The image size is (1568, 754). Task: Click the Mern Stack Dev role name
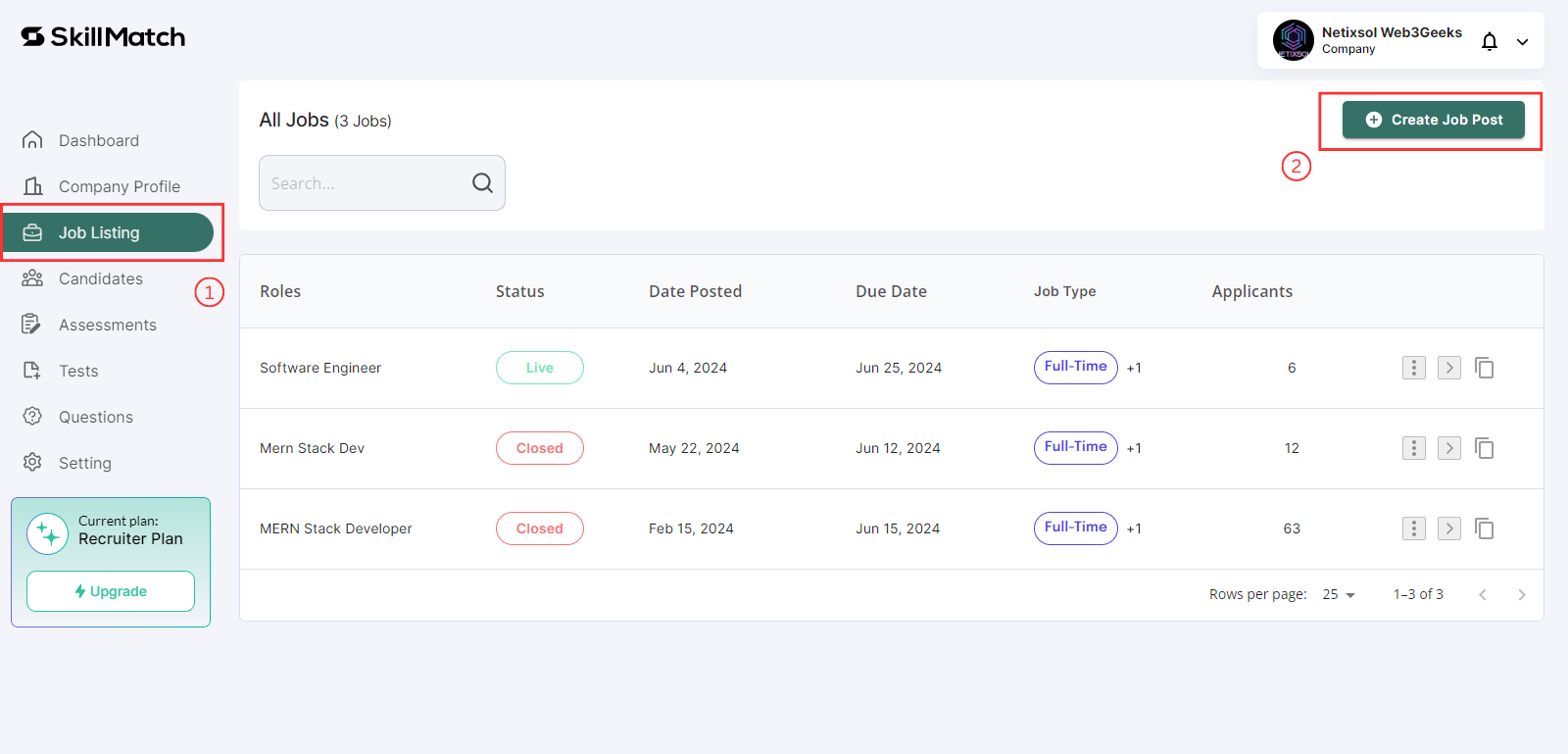[312, 448]
